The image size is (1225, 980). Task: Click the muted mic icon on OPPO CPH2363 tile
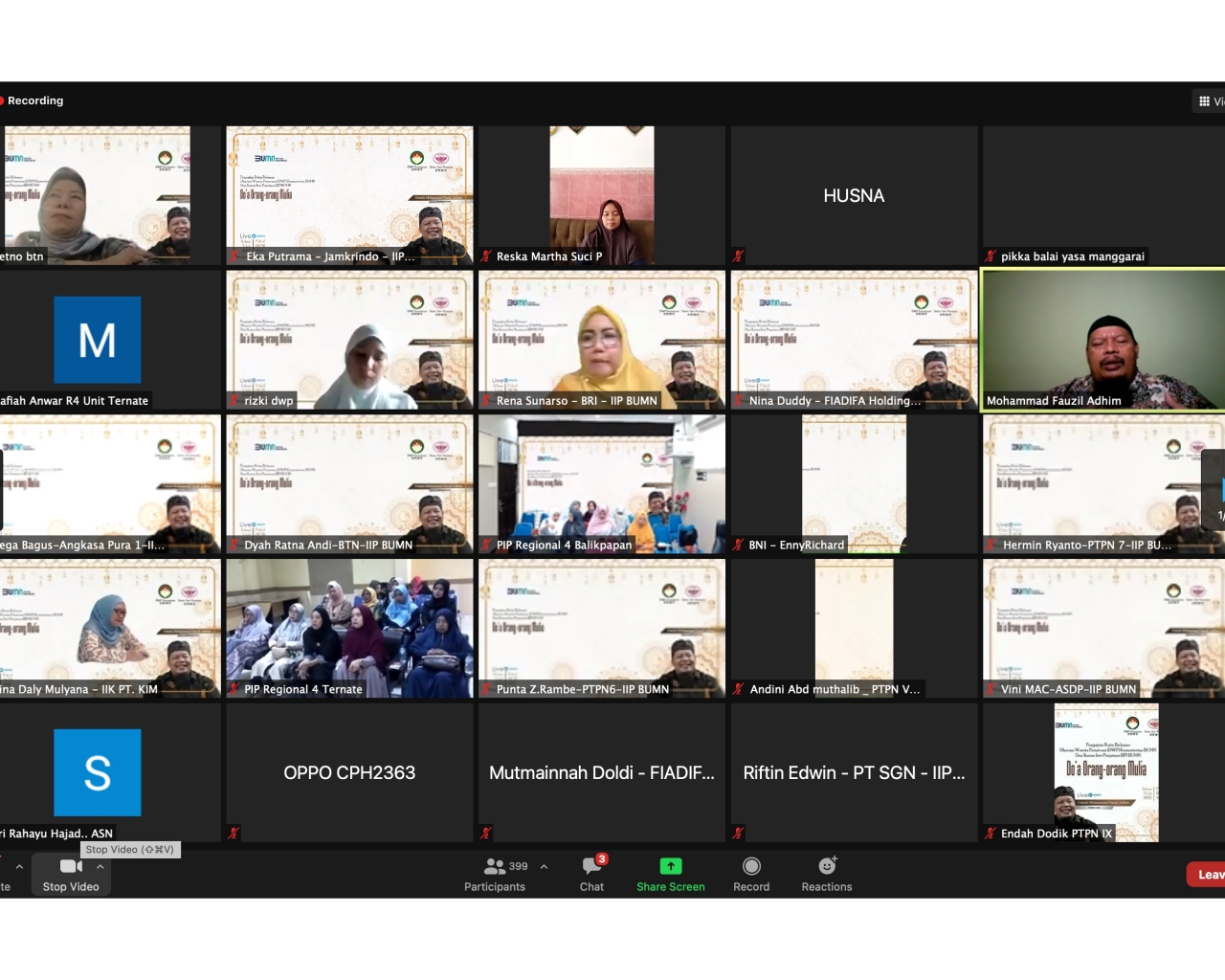pyautogui.click(x=234, y=834)
